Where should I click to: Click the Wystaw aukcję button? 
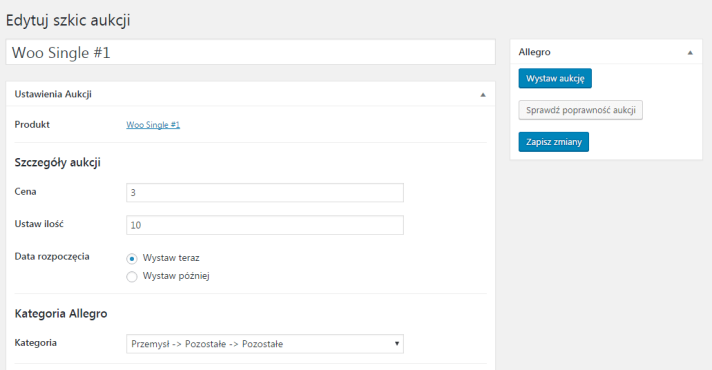pos(555,79)
